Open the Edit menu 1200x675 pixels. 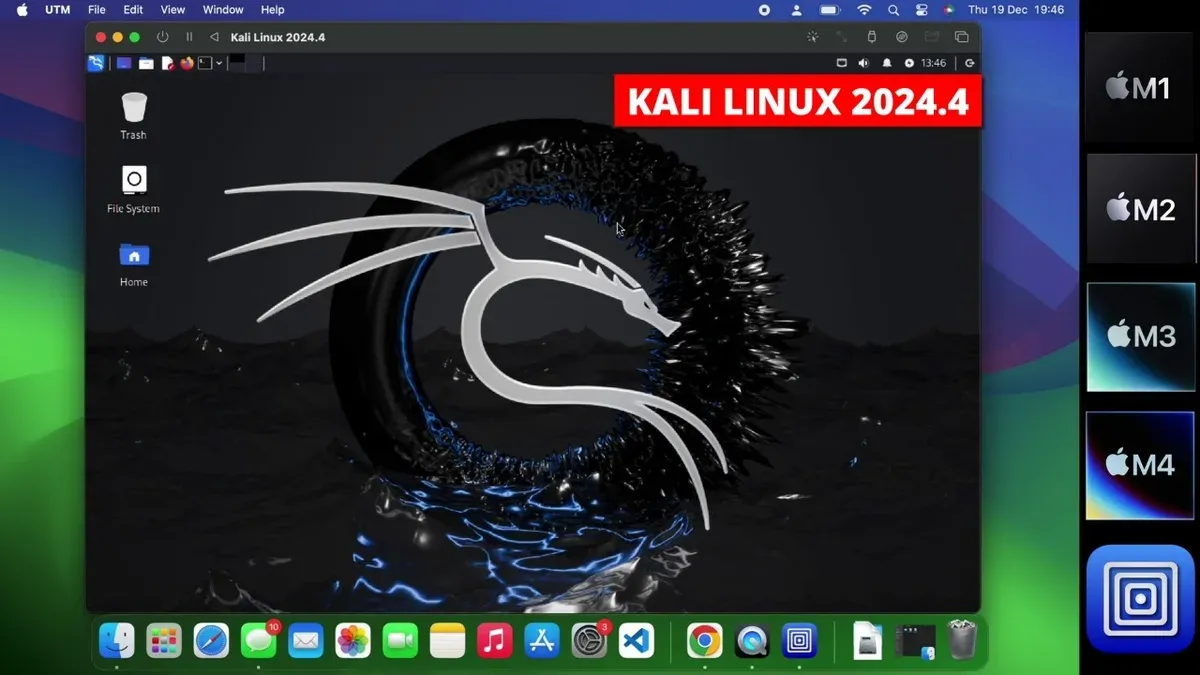(x=133, y=9)
